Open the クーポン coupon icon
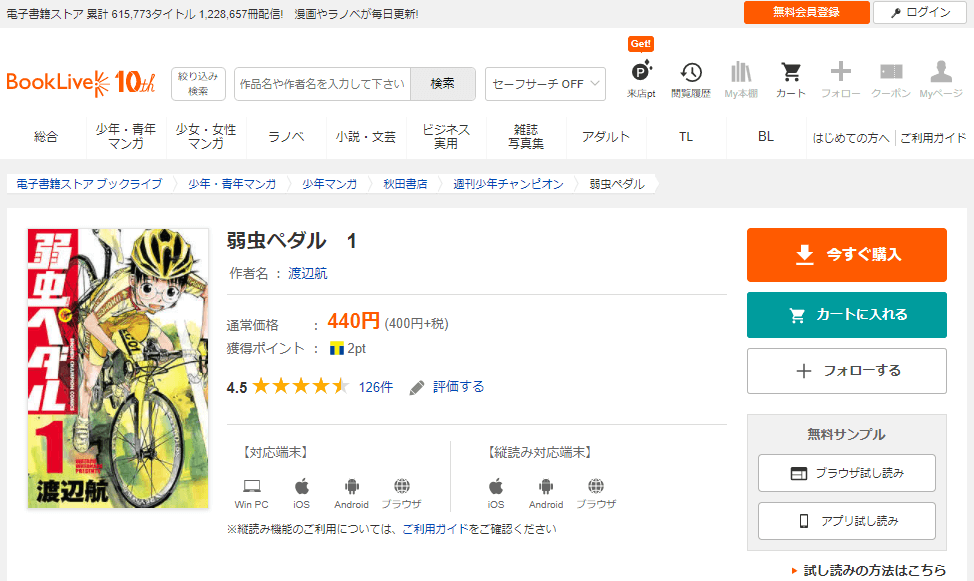This screenshot has width=974, height=581. [x=890, y=79]
